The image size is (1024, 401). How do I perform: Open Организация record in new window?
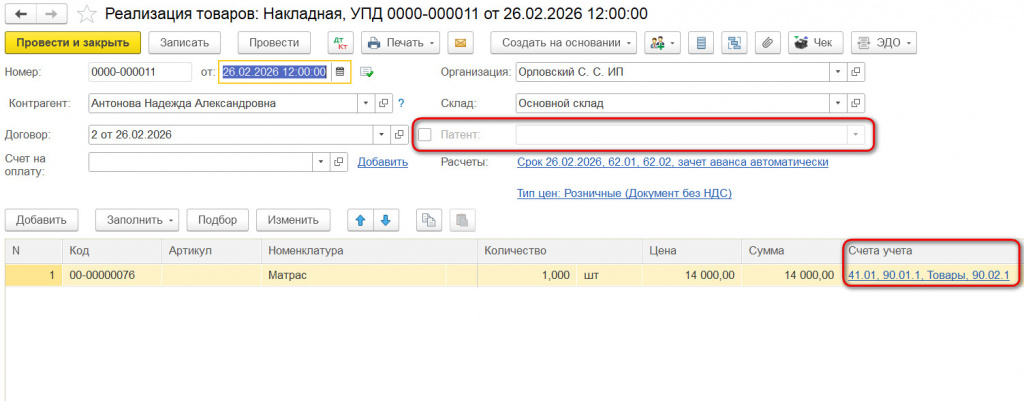point(856,72)
